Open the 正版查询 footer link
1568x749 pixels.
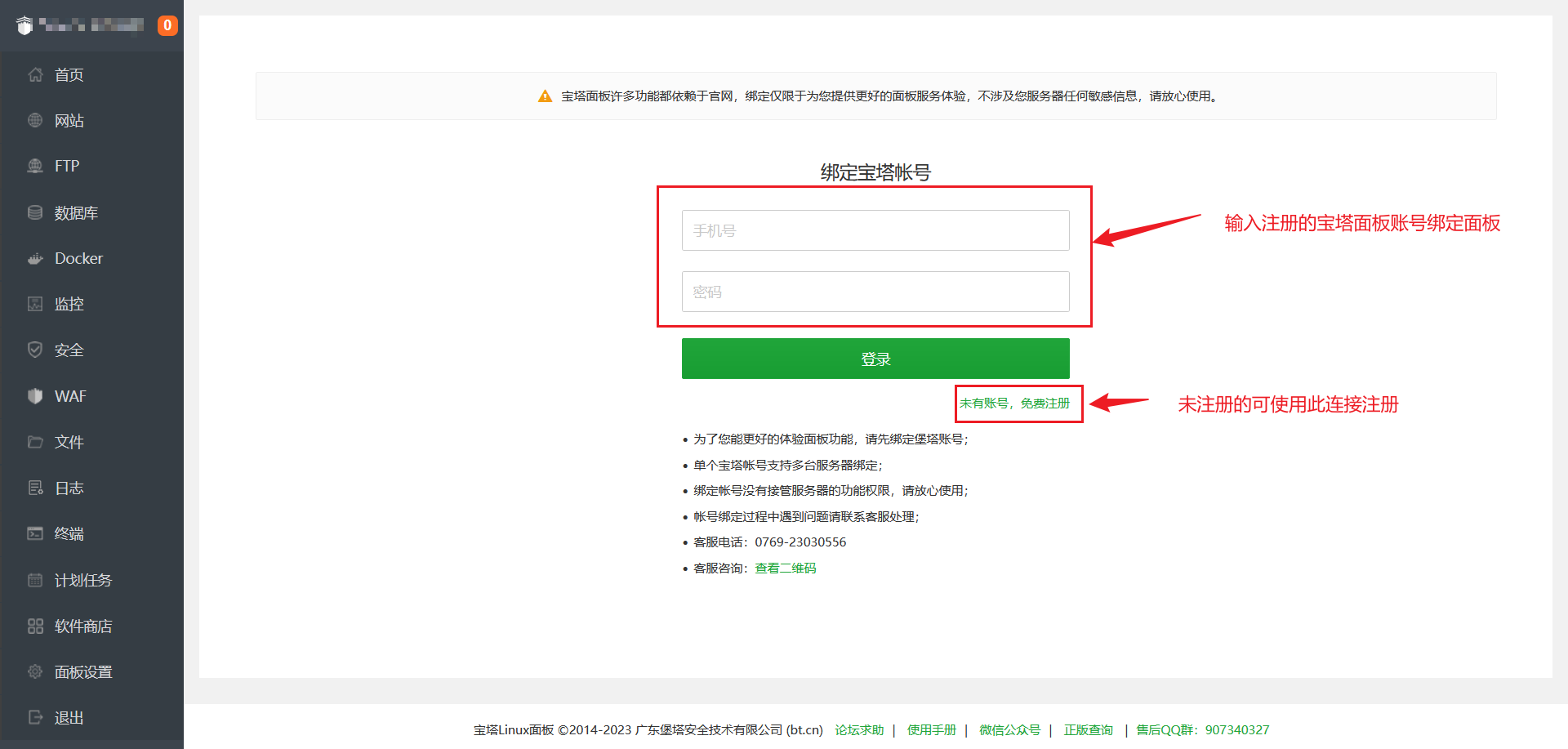[x=1089, y=729]
